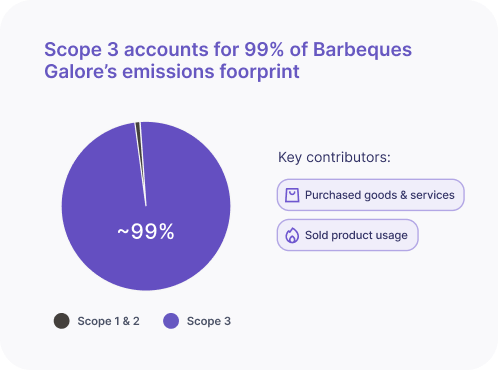
Task: Click the 99% figure in the title
Action: [x=264, y=50]
